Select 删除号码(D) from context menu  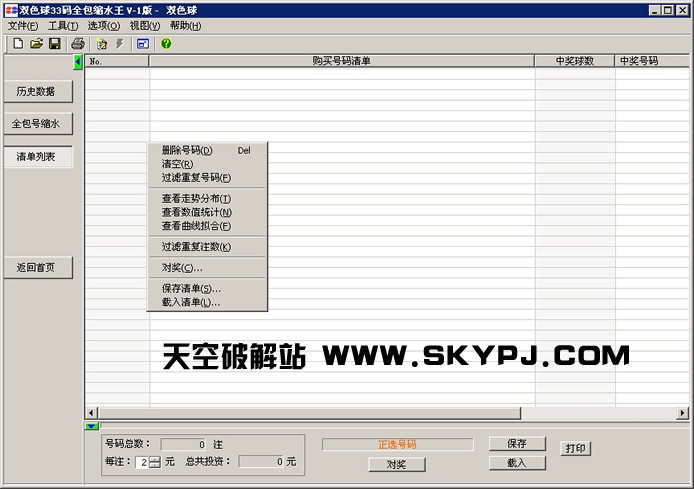coord(187,151)
